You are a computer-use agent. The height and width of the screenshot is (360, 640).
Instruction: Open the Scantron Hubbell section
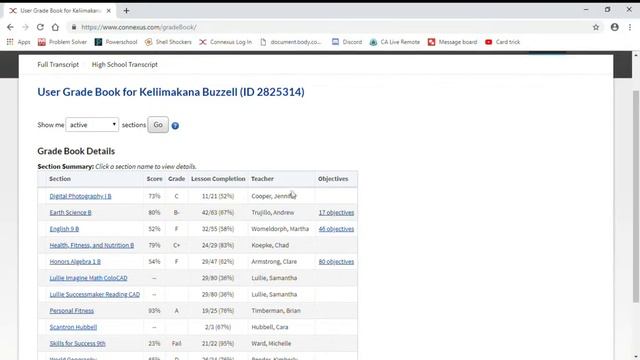pyautogui.click(x=73, y=327)
